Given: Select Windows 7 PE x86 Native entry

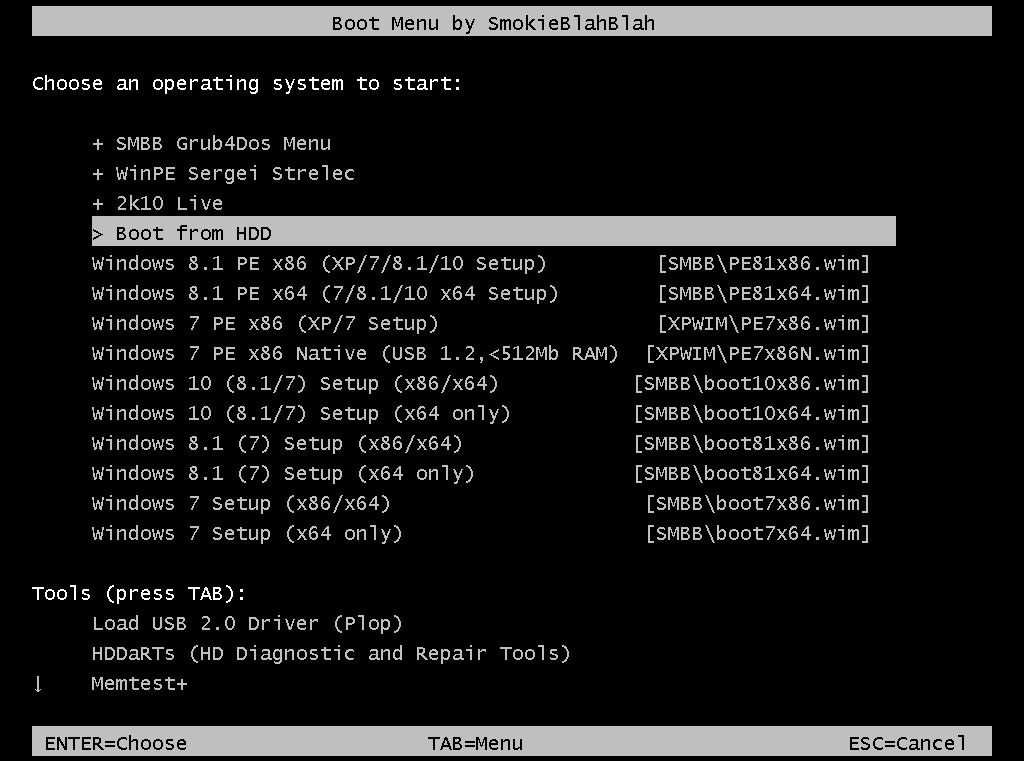Looking at the screenshot, I should pyautogui.click(x=355, y=354).
